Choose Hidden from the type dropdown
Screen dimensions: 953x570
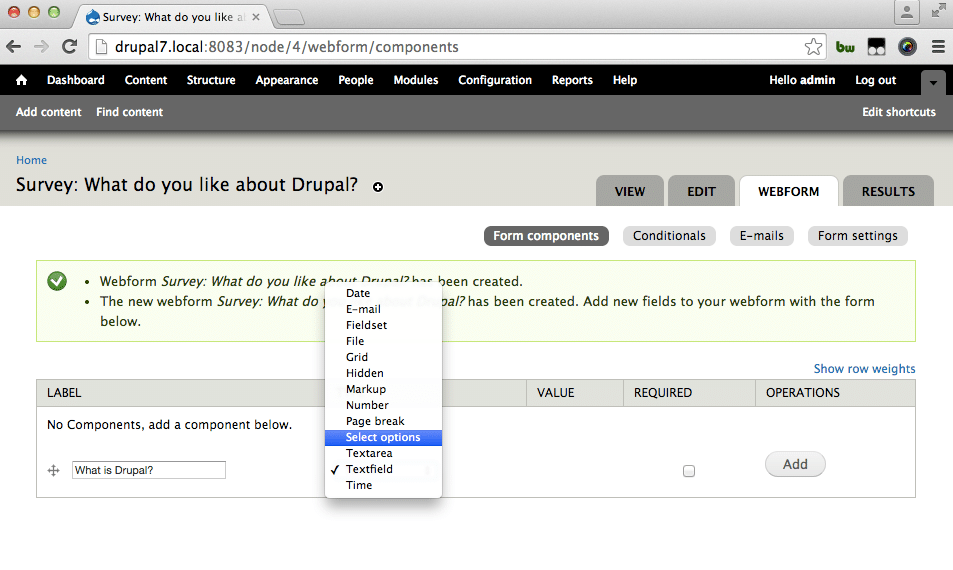384,373
